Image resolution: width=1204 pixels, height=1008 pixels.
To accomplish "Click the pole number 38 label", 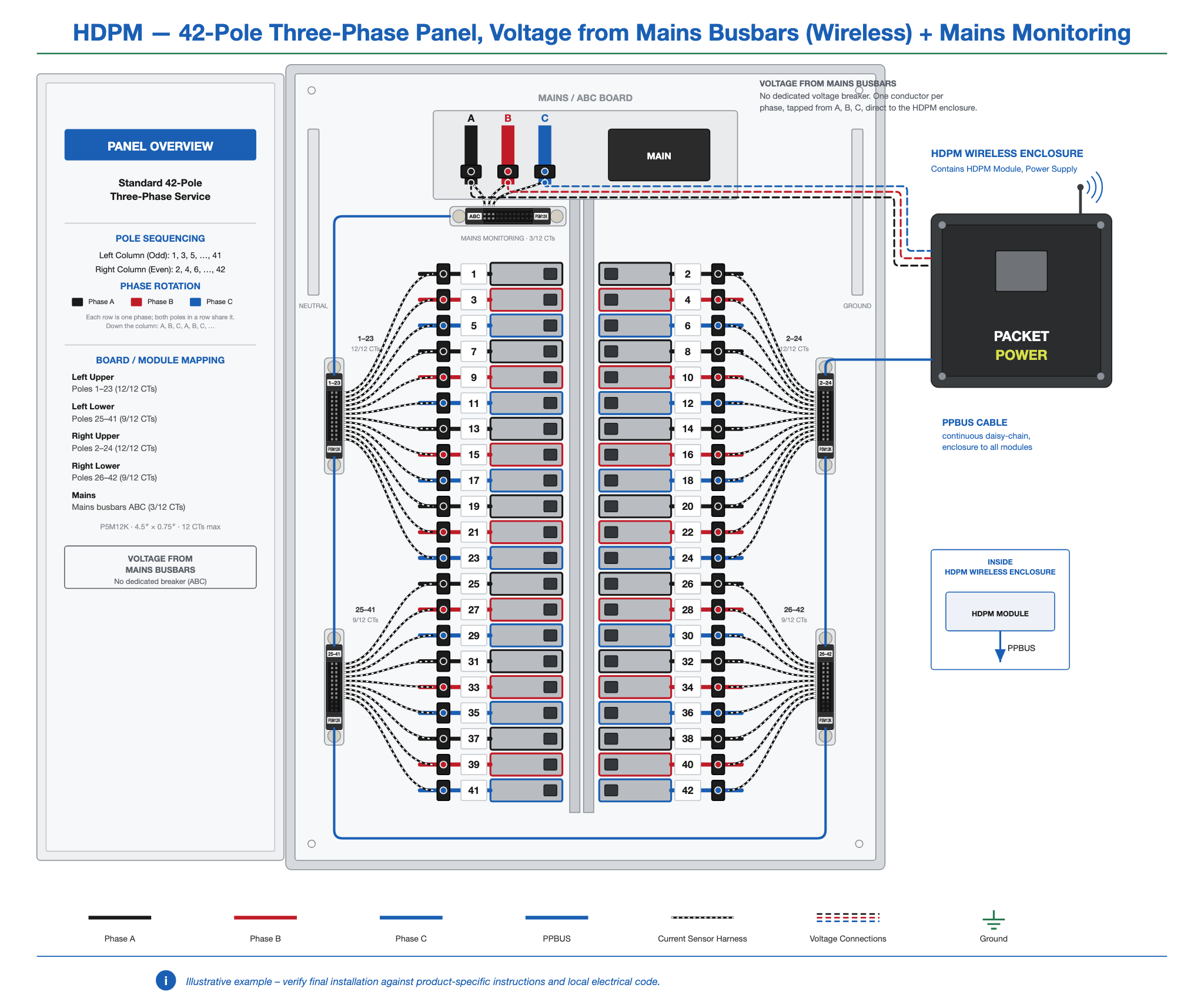I will click(687, 739).
